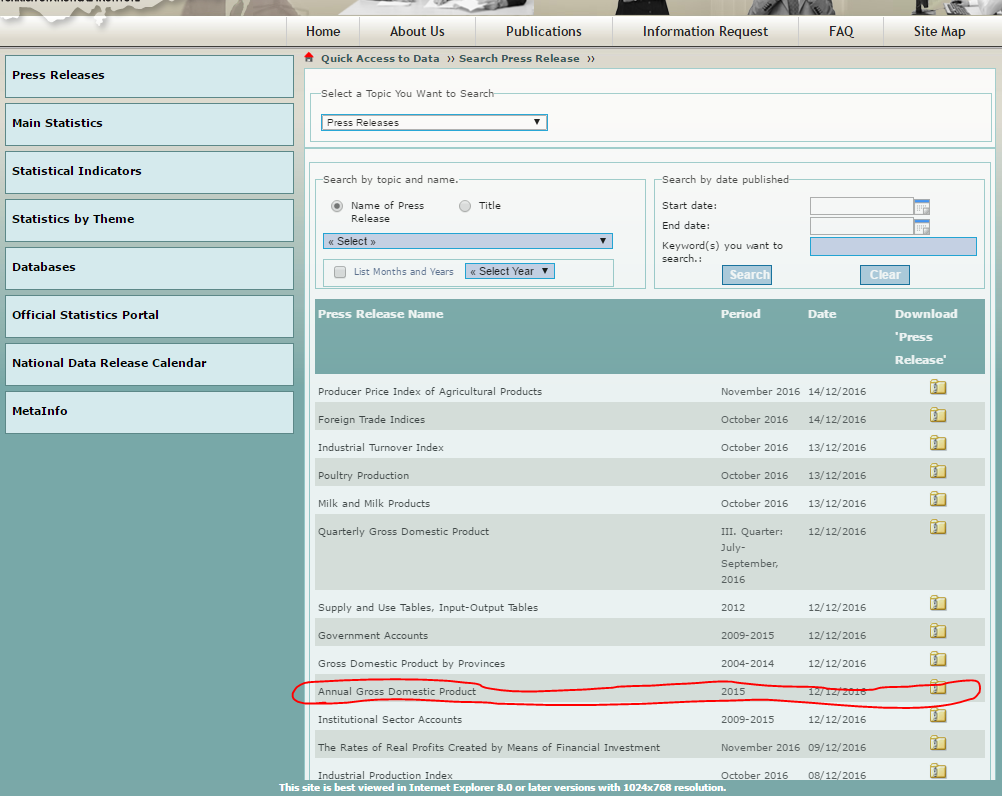Click 'Quarterly Gross Domestic Product' row name
Image resolution: width=1002 pixels, height=796 pixels.
(x=403, y=532)
